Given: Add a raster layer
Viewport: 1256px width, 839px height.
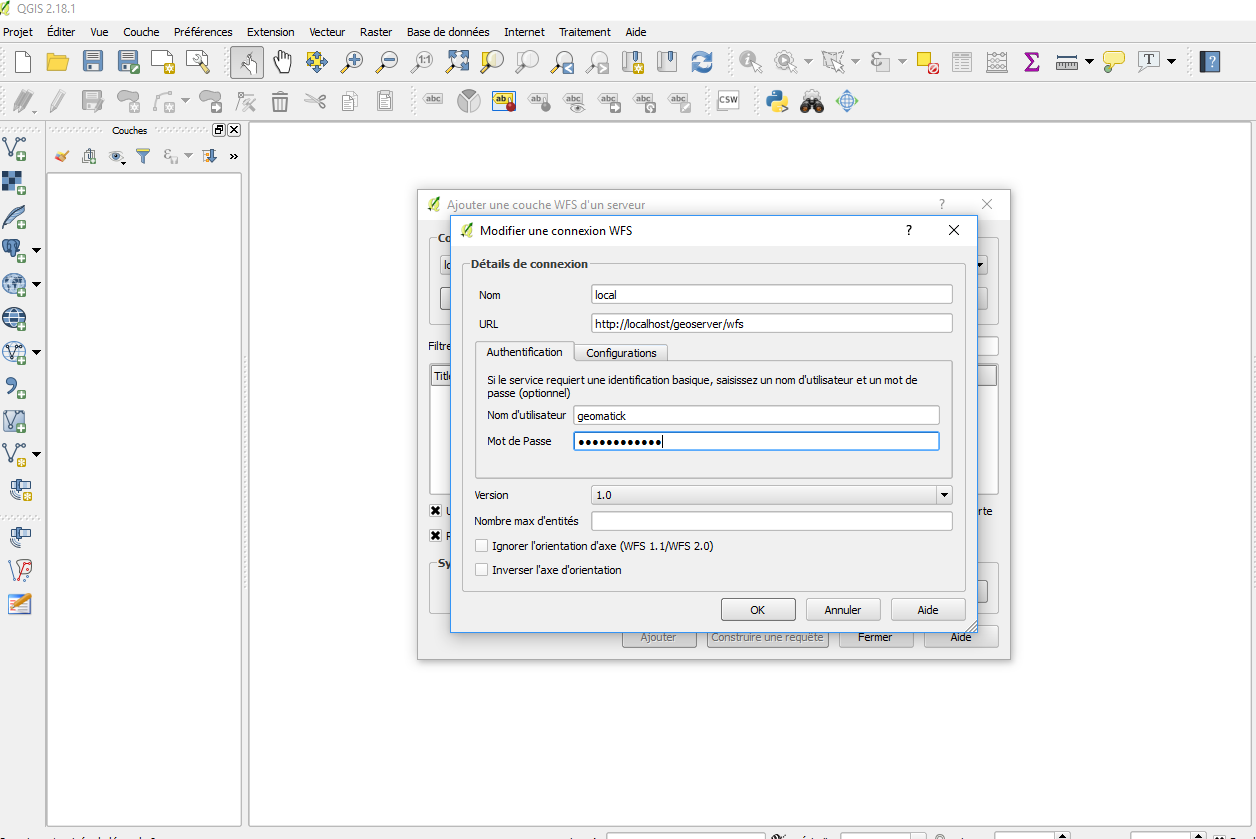Looking at the screenshot, I should coord(15,183).
